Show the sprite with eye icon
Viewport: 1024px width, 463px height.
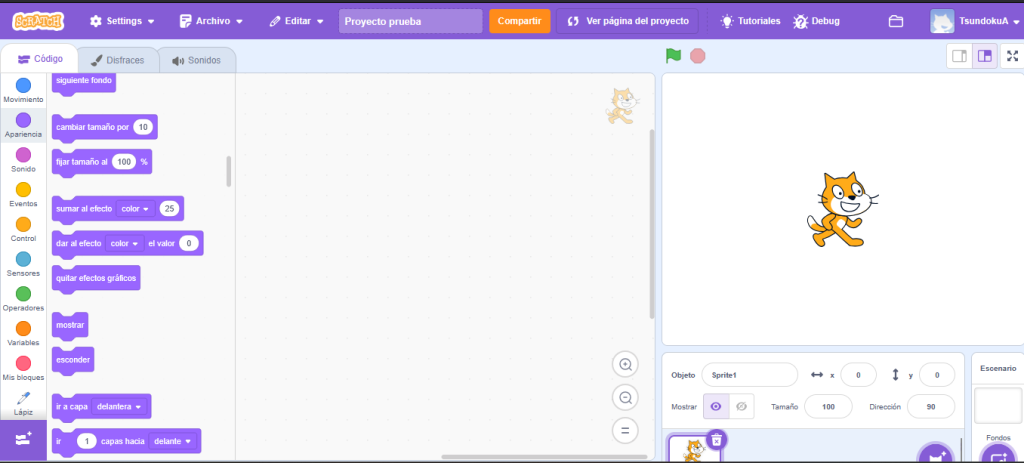coord(716,406)
